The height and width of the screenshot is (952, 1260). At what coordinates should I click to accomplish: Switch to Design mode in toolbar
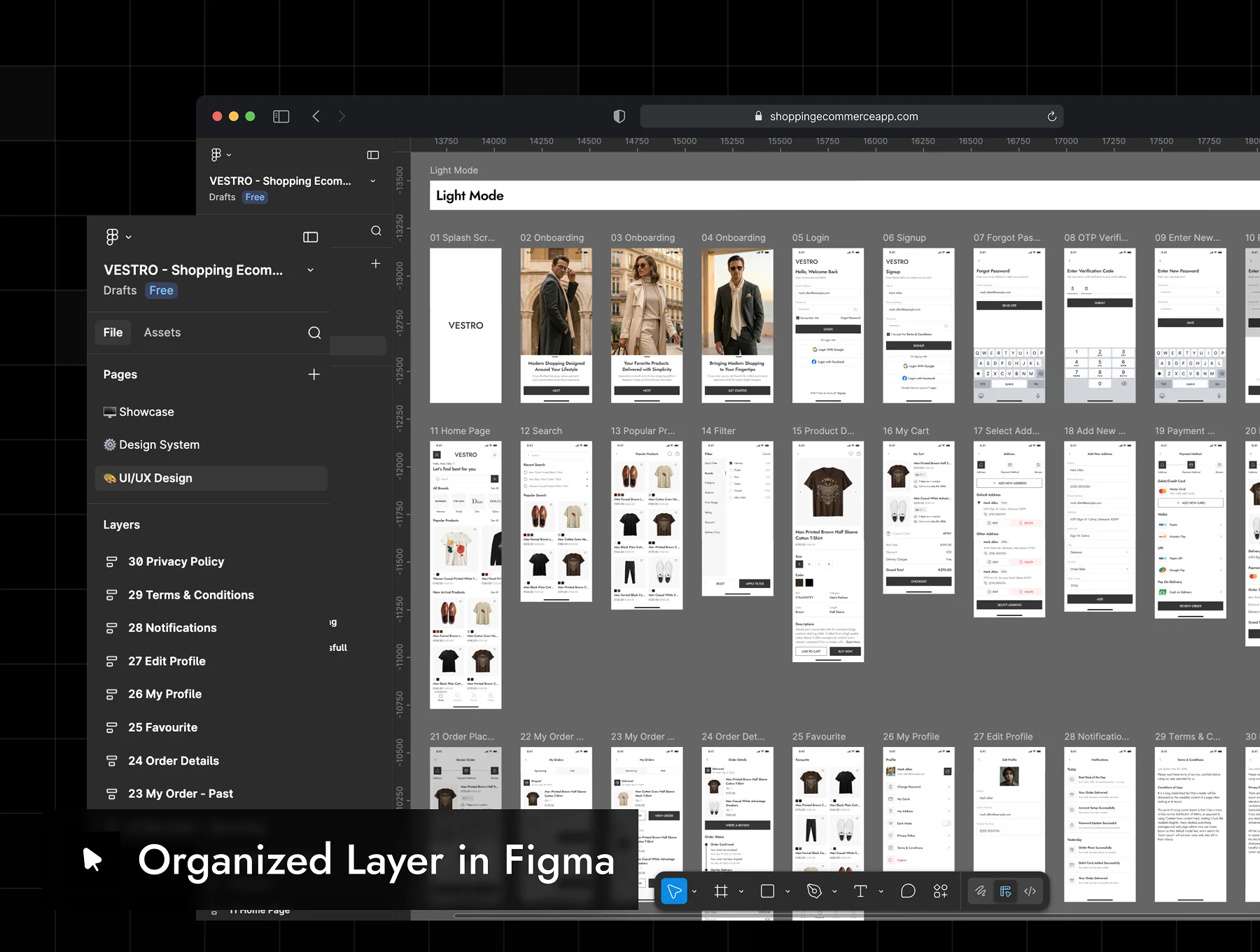click(x=1005, y=891)
